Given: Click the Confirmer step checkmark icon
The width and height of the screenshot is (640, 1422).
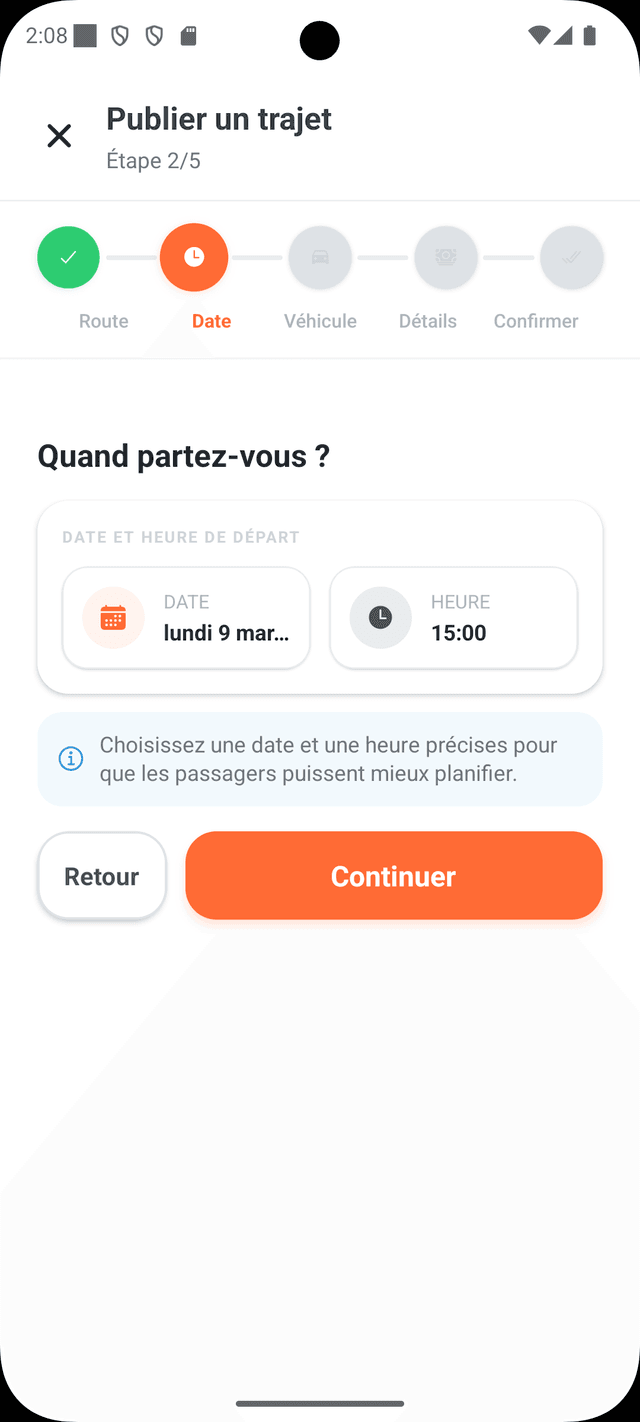Looking at the screenshot, I should [x=572, y=257].
